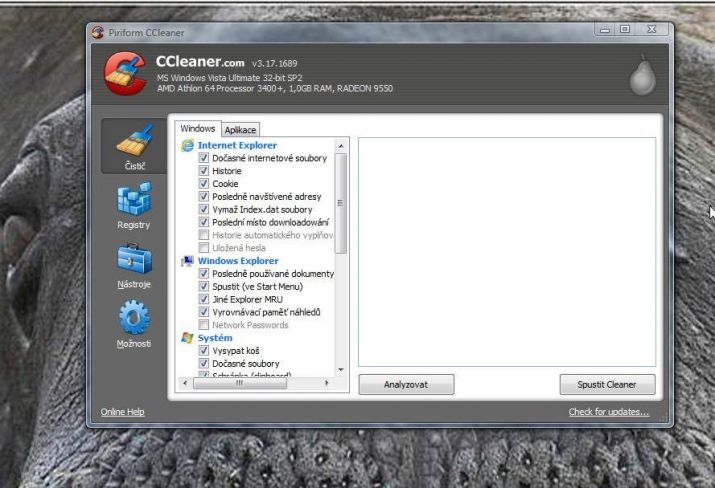This screenshot has height=488, width=715.
Task: Open the Nástroje tools section
Action: tap(134, 266)
